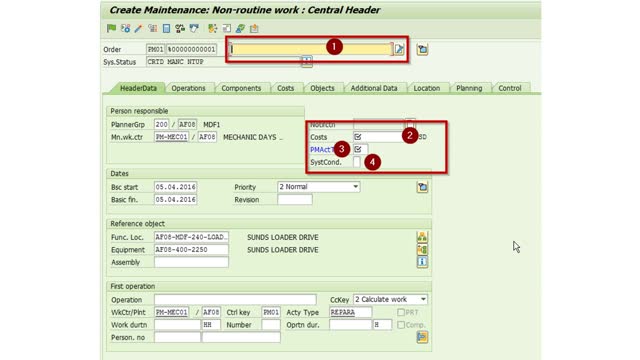Image resolution: width=640 pixels, height=360 pixels.
Task: Click the Work durtn input field
Action: pos(177,325)
